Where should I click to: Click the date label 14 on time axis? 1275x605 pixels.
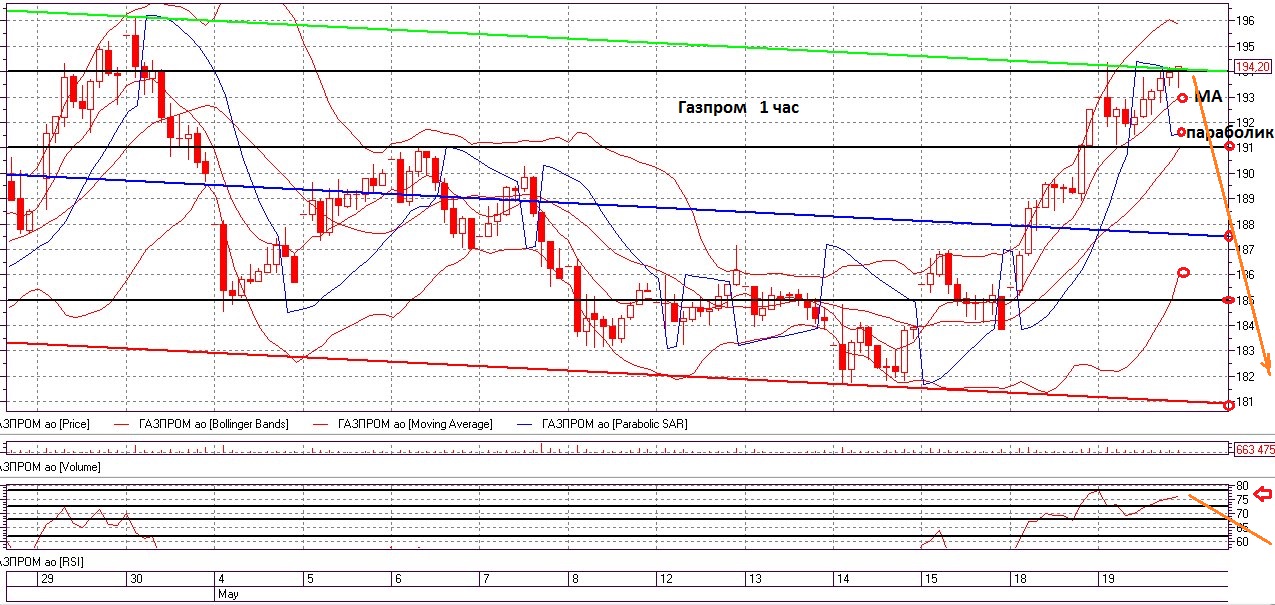(844, 579)
